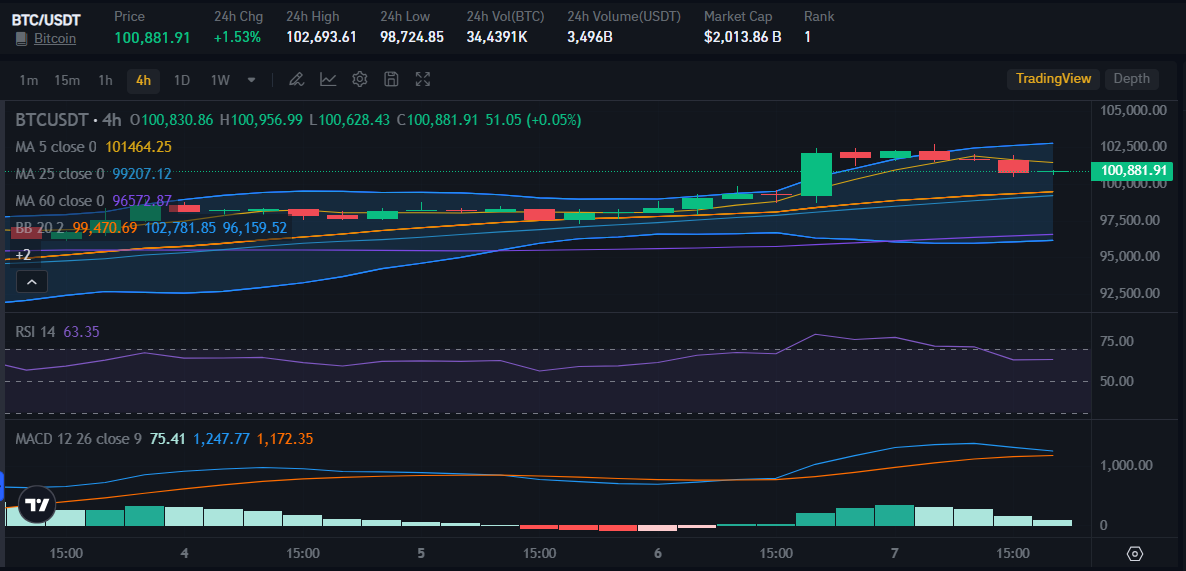Open the drawing tools pencil icon

296,79
